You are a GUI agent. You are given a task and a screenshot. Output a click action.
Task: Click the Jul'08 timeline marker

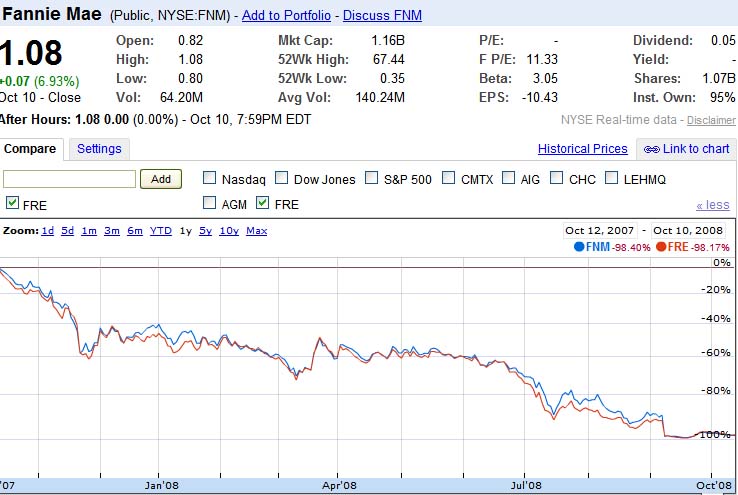[526, 485]
